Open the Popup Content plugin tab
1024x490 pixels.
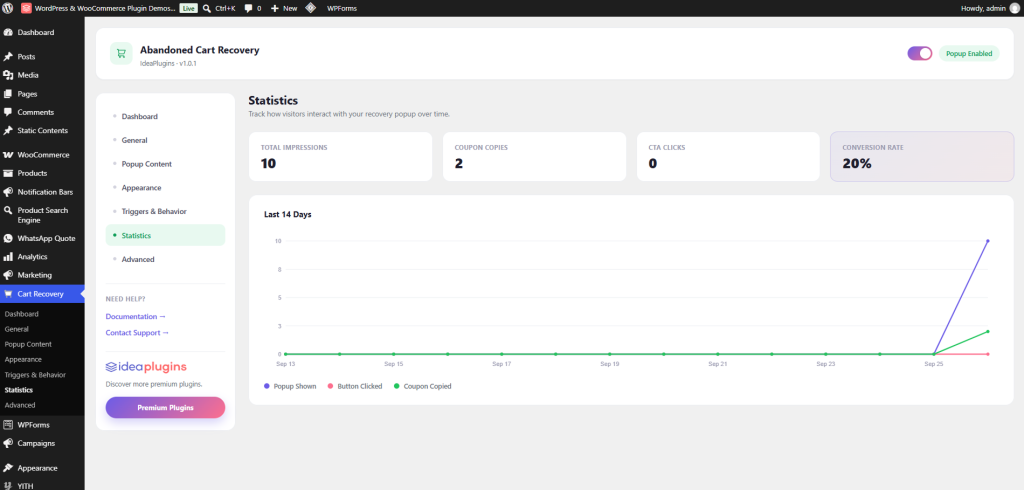coord(165,164)
